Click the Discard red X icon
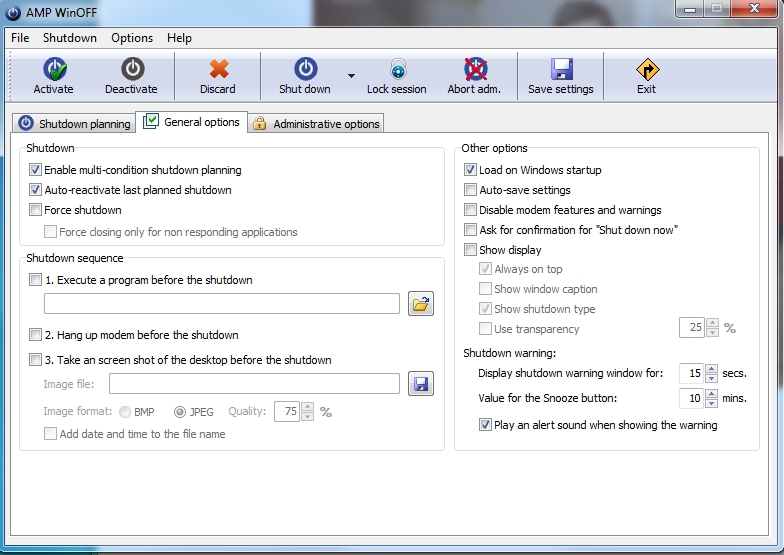The width and height of the screenshot is (784, 555). [219, 69]
